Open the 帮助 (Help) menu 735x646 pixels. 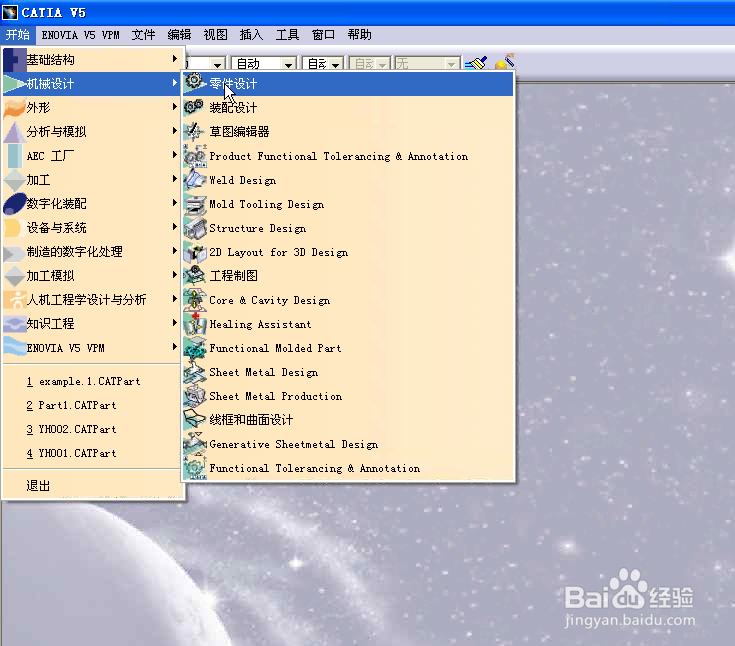coord(360,35)
